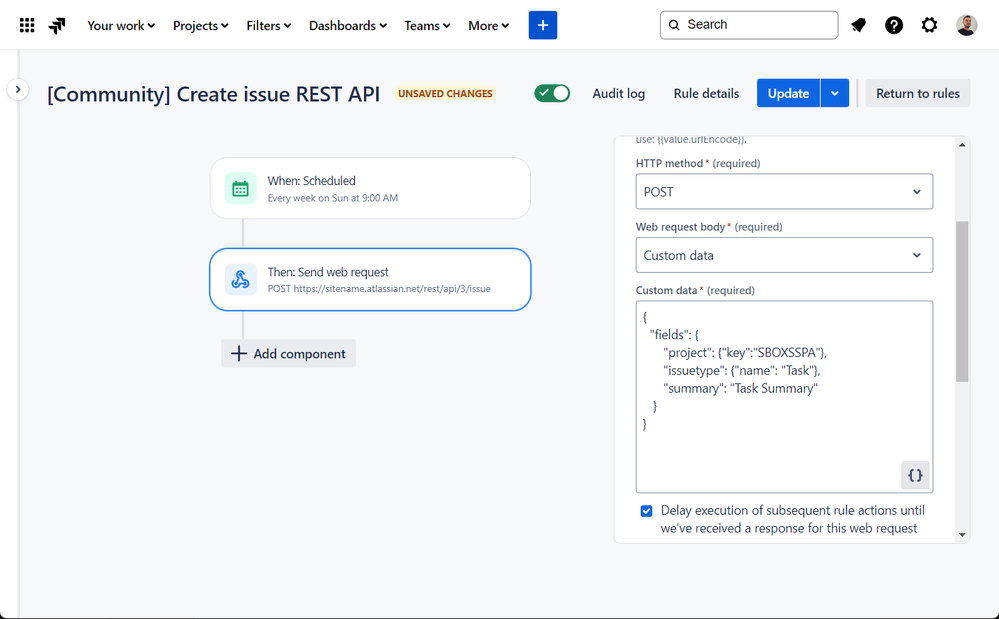
Task: Open the Teams menu
Action: (427, 25)
